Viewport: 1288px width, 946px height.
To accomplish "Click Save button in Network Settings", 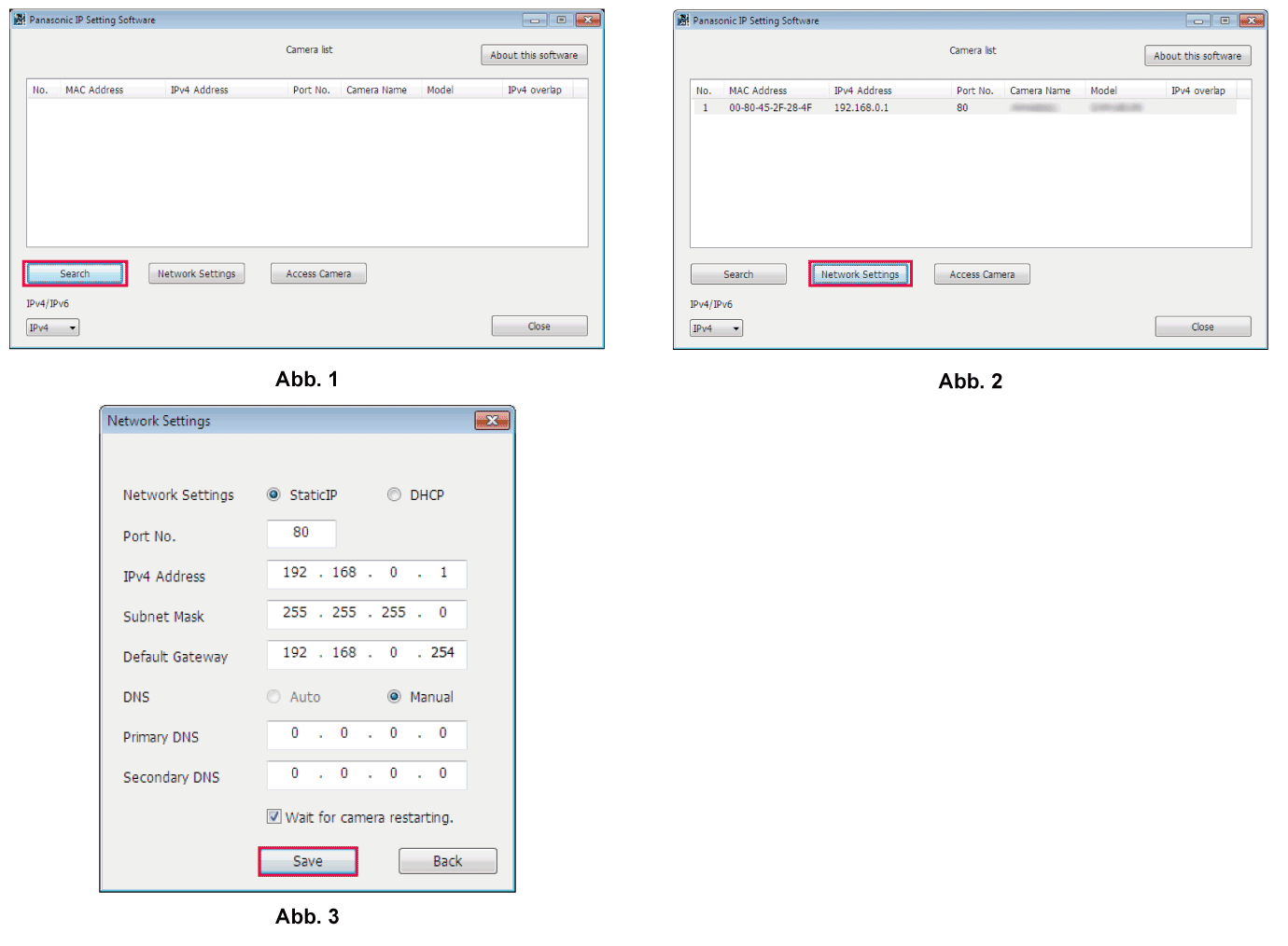I will click(308, 861).
